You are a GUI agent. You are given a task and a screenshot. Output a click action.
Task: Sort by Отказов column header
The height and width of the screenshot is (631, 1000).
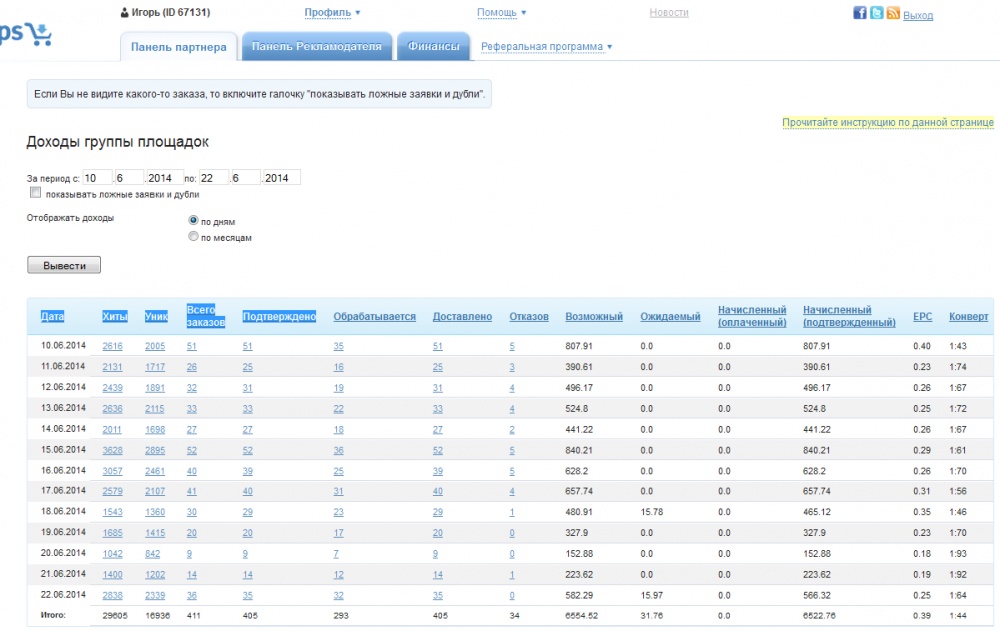pyautogui.click(x=529, y=316)
